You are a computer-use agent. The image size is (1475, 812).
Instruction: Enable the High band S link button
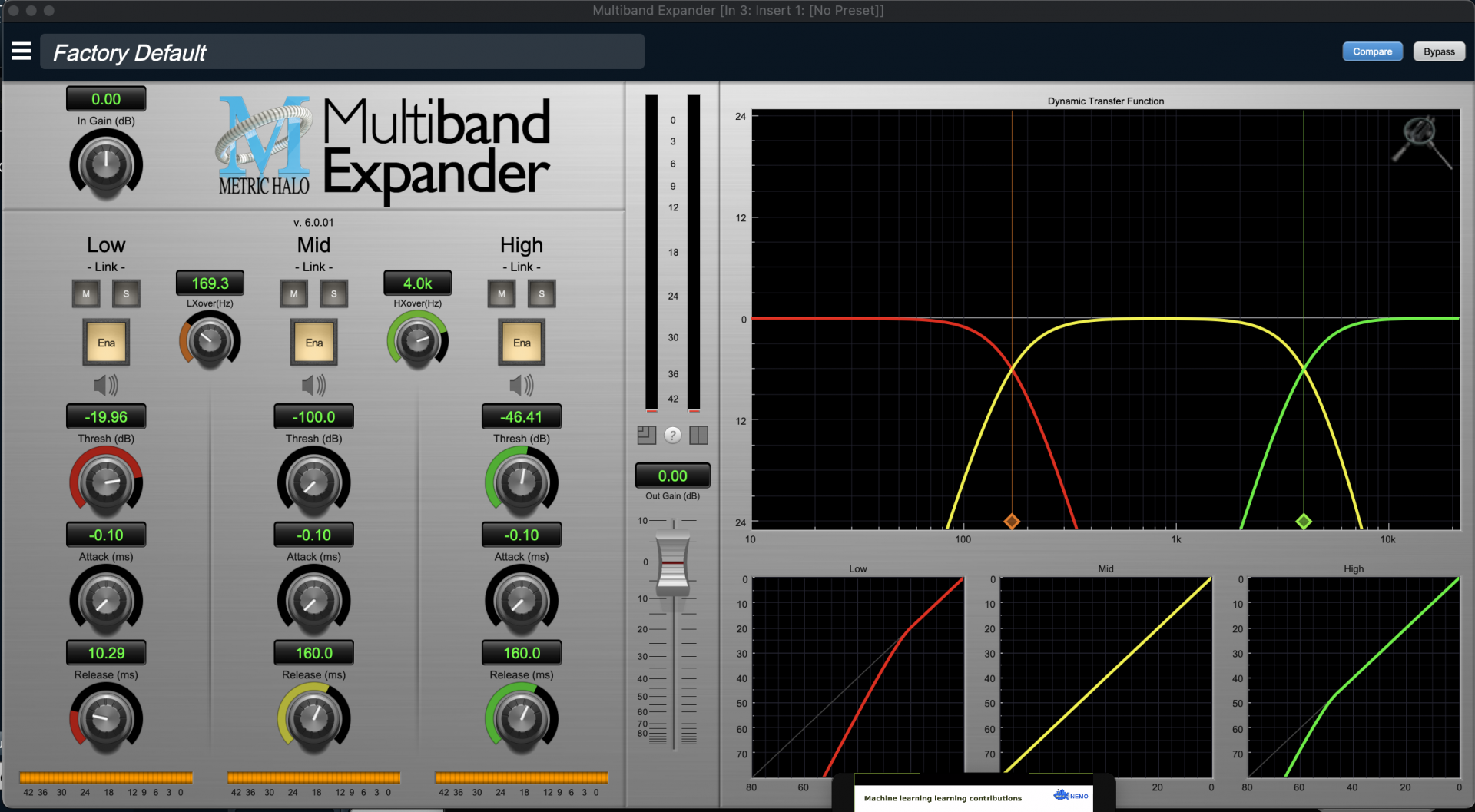click(542, 293)
